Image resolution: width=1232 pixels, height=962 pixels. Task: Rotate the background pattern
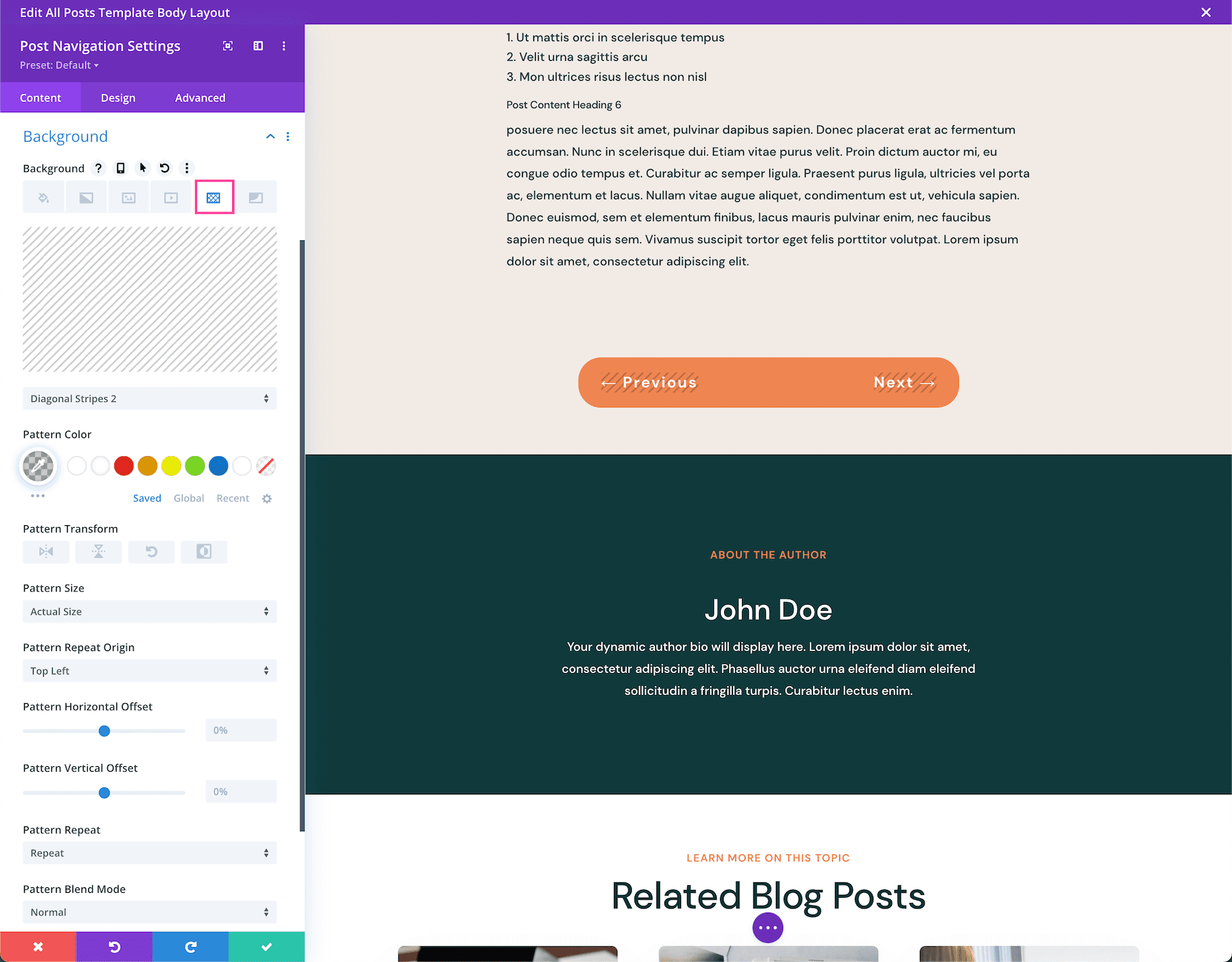coord(151,552)
